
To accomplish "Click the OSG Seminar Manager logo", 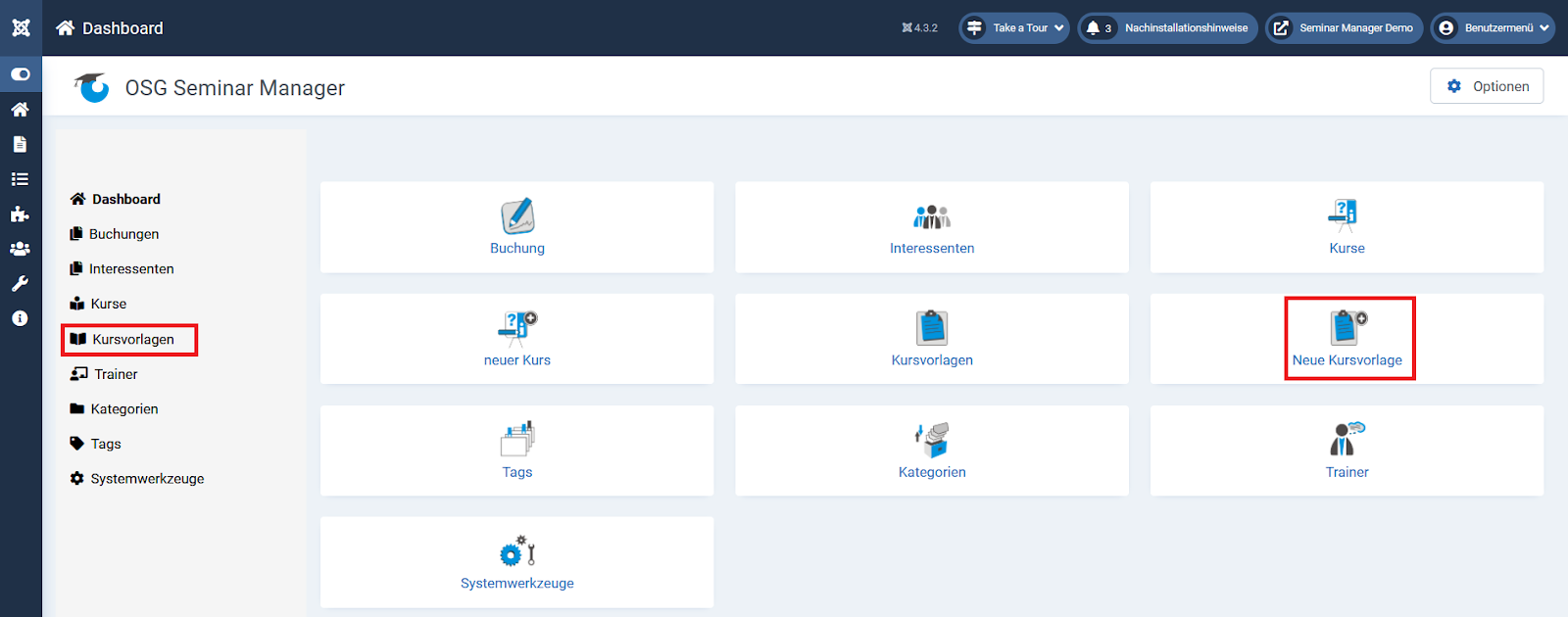I will (91, 87).
